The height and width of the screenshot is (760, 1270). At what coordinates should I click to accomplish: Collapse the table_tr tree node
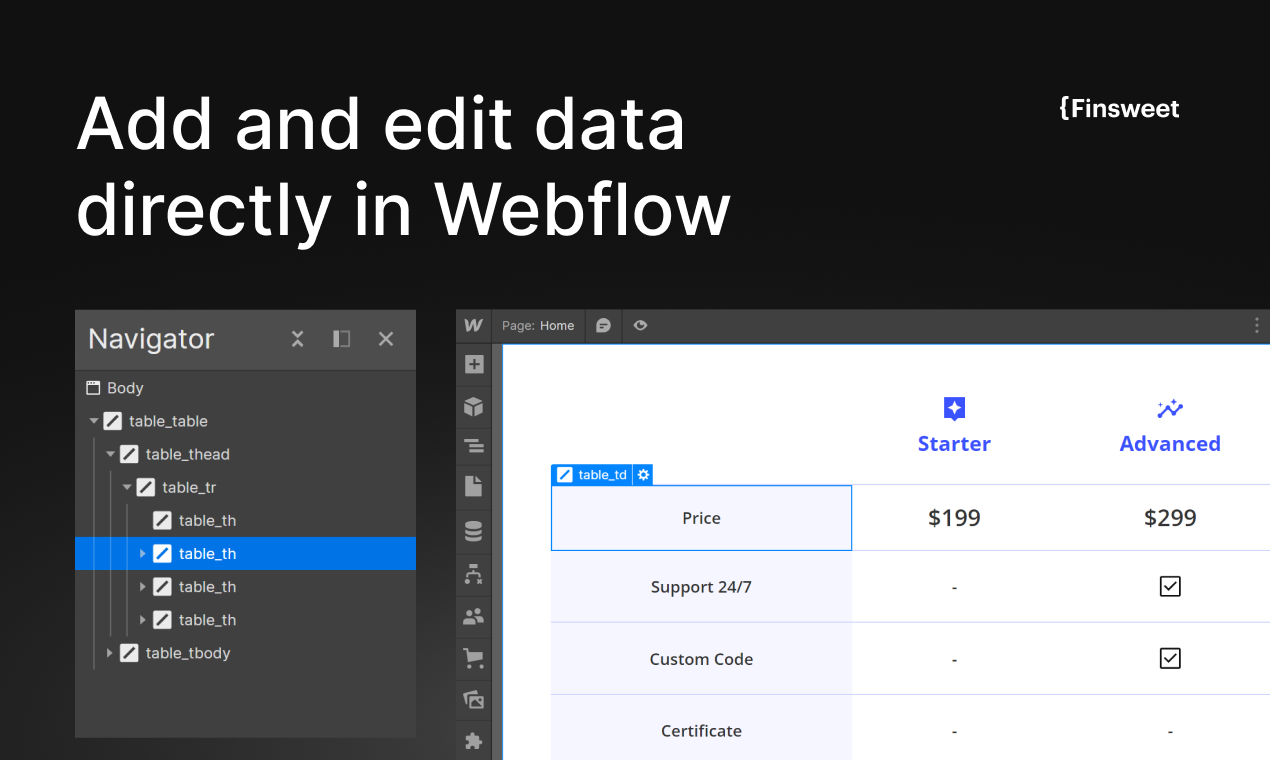pos(127,487)
